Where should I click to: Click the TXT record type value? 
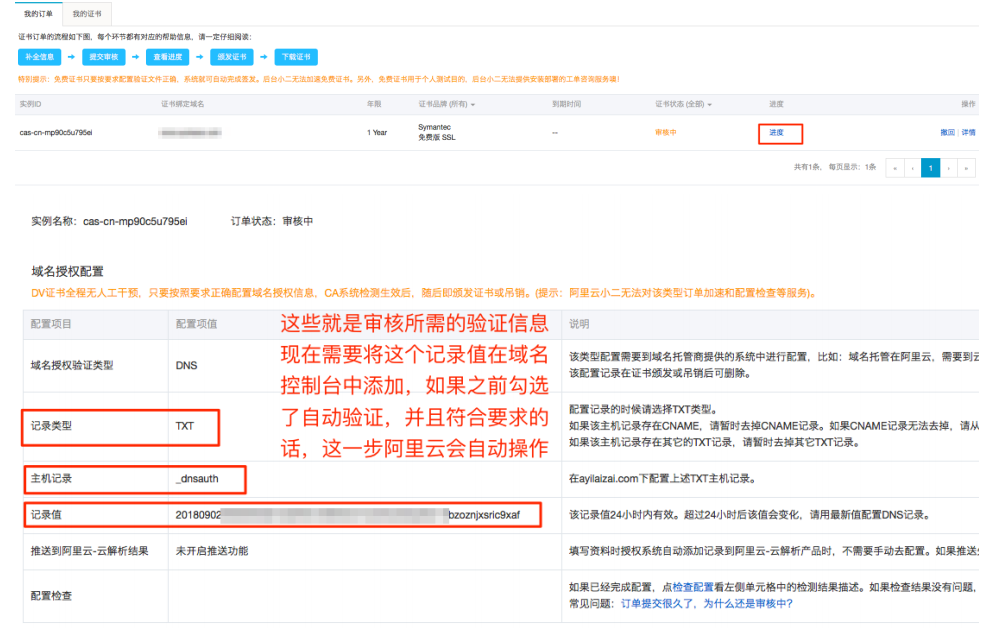coord(184,426)
